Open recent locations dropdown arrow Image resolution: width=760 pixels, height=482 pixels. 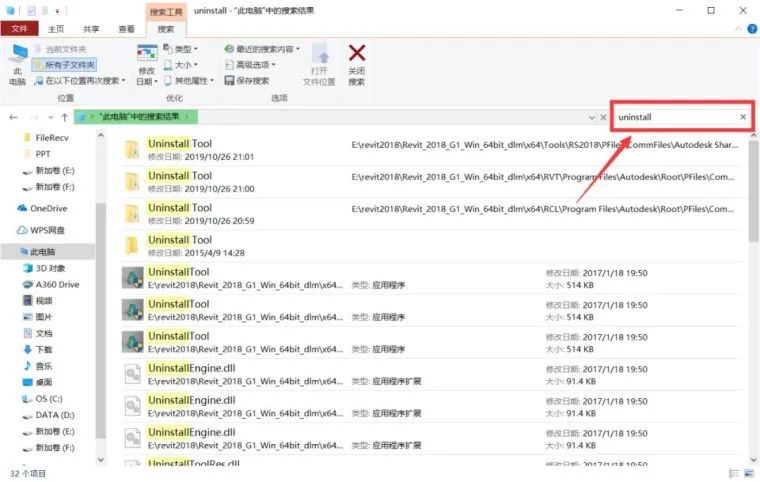[50, 117]
